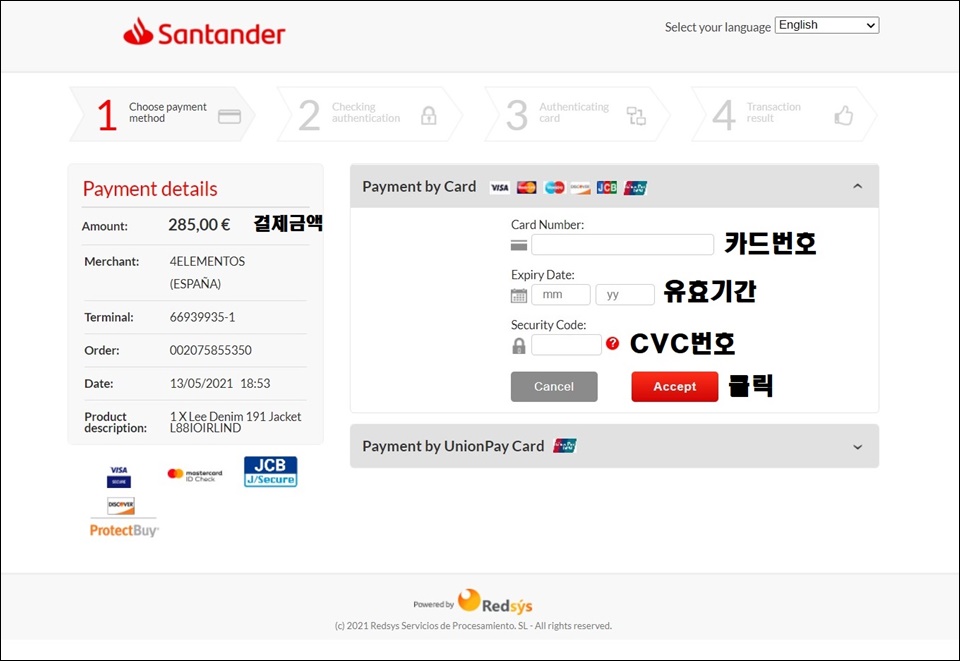Focus the expiry year yy field
This screenshot has width=960, height=661.
(x=625, y=294)
